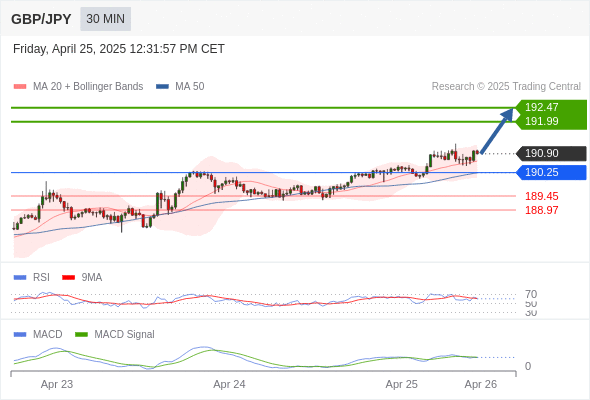Click the Friday April 25 timestamp text
Viewport: 590px width, 400px height.
(x=119, y=49)
